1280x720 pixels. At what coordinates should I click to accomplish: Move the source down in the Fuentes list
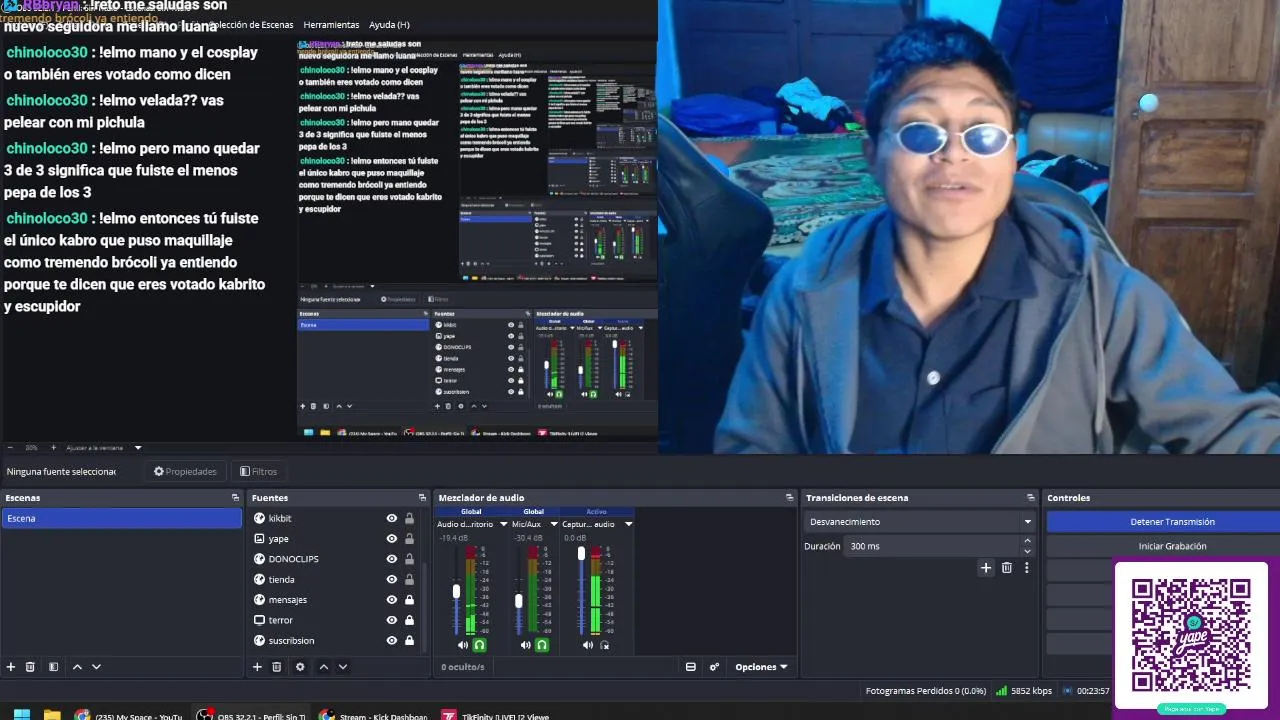click(x=343, y=667)
